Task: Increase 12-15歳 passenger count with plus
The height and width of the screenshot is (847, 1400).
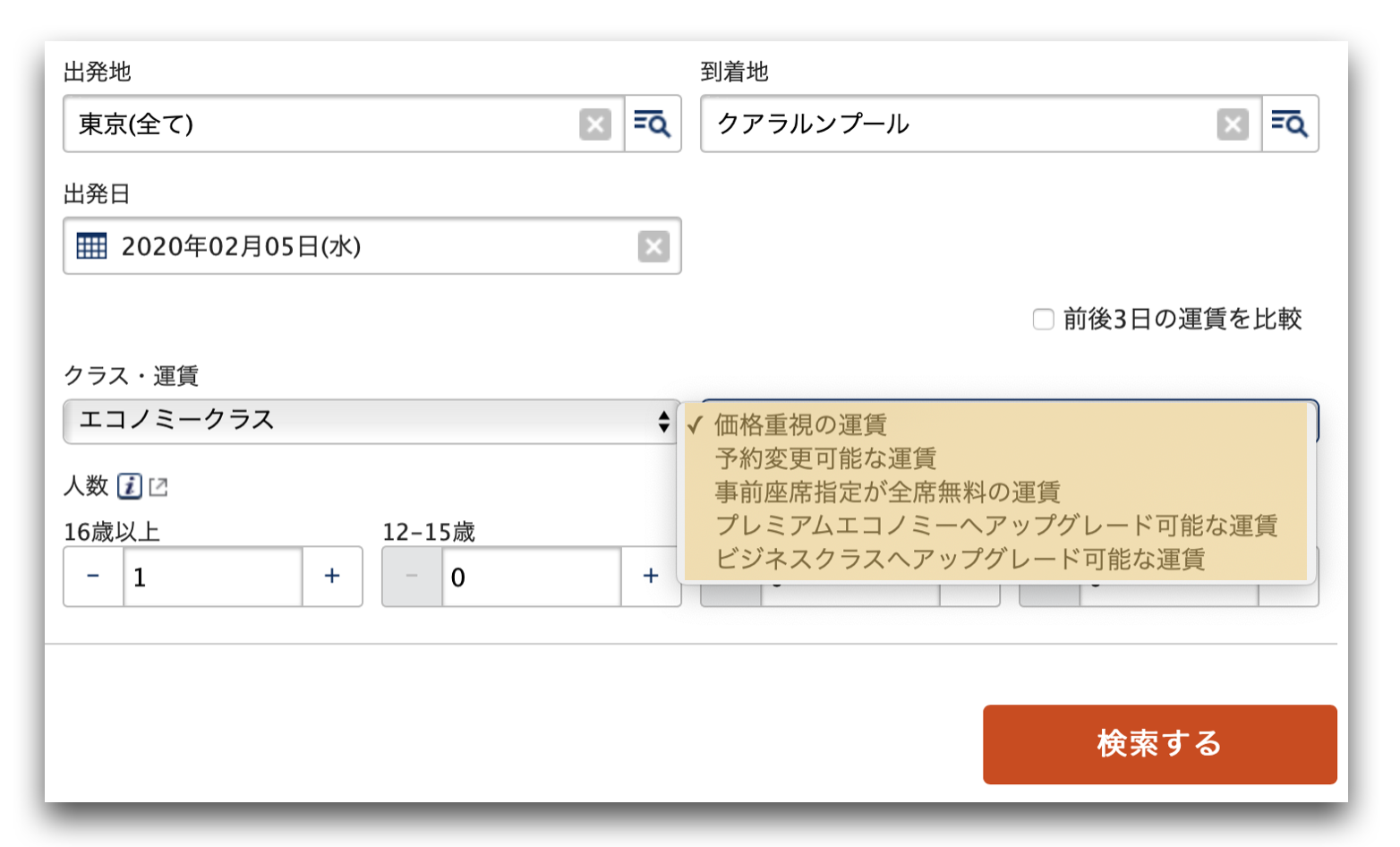Action: click(x=651, y=577)
